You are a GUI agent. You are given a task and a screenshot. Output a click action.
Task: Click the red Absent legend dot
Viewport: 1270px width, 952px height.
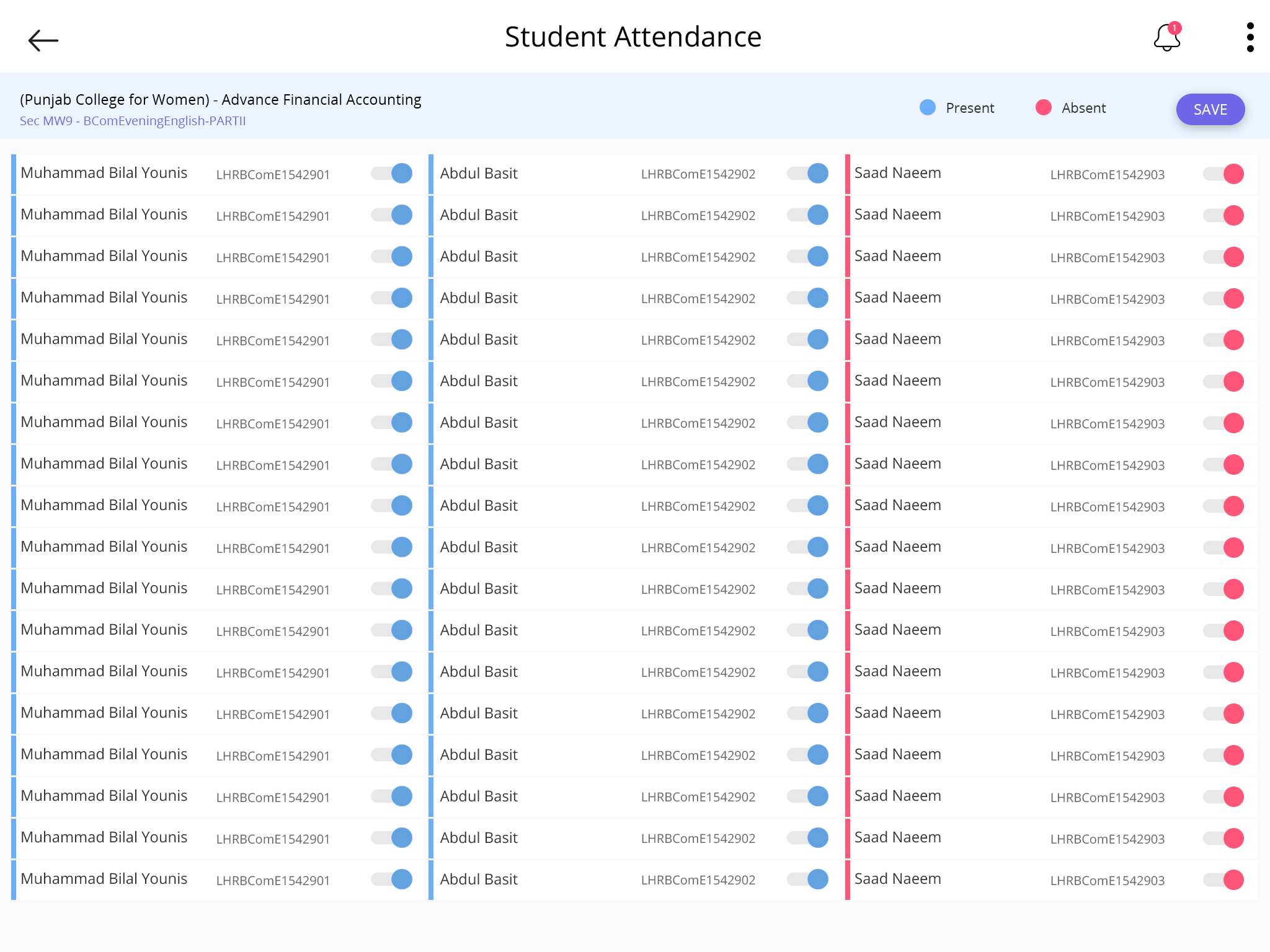[x=1044, y=108]
